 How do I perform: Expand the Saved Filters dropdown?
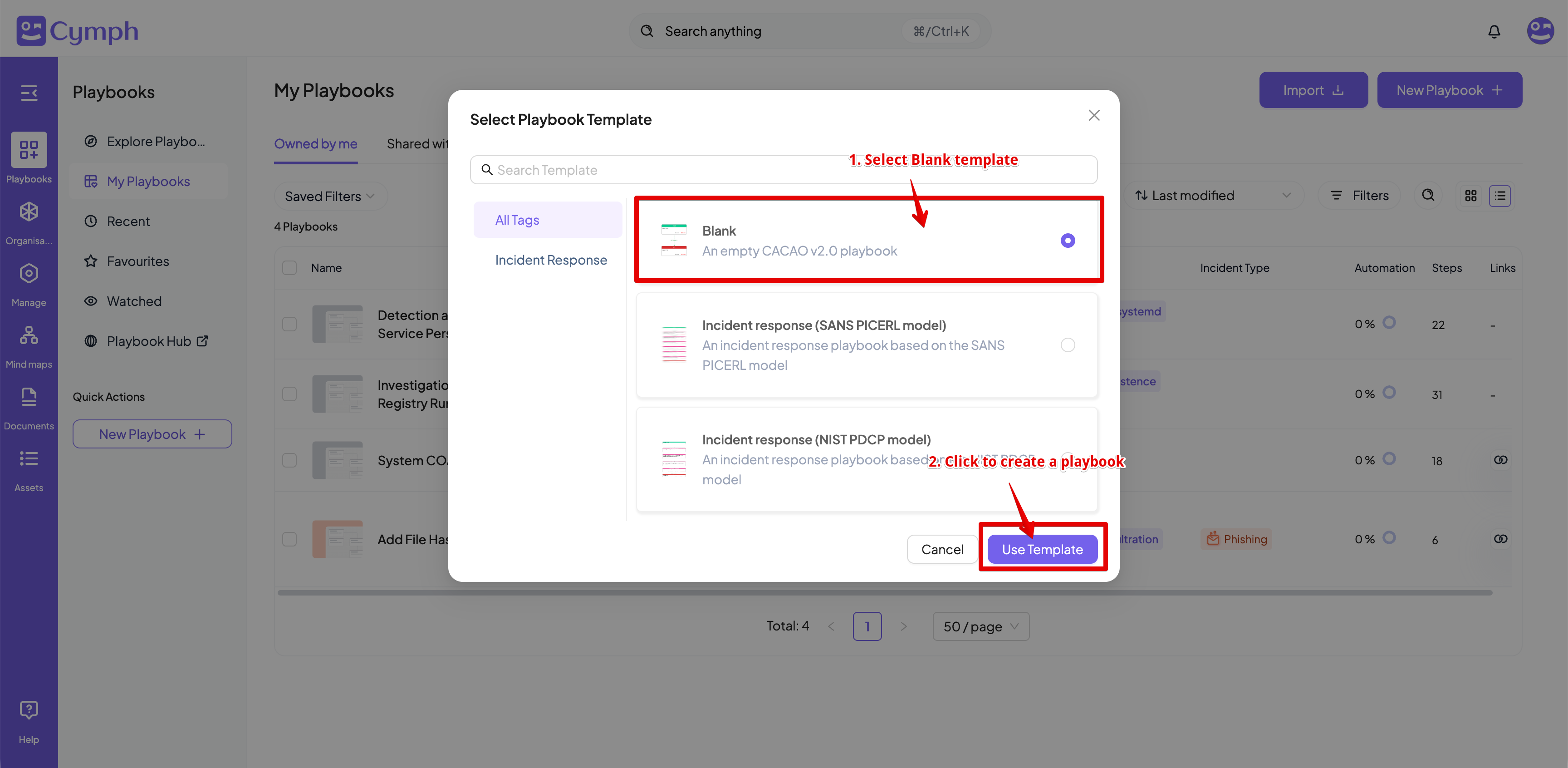click(329, 196)
